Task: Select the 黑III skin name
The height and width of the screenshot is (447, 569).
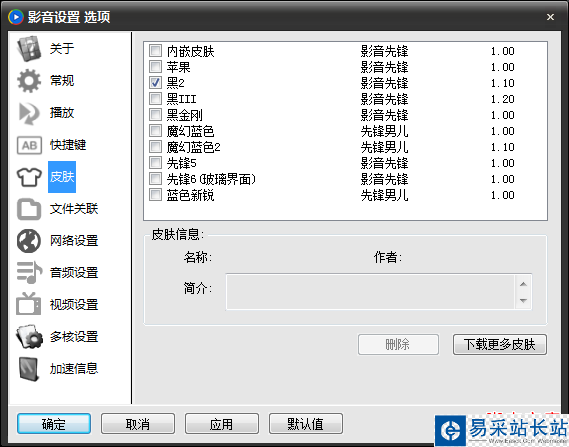Action: 181,99
